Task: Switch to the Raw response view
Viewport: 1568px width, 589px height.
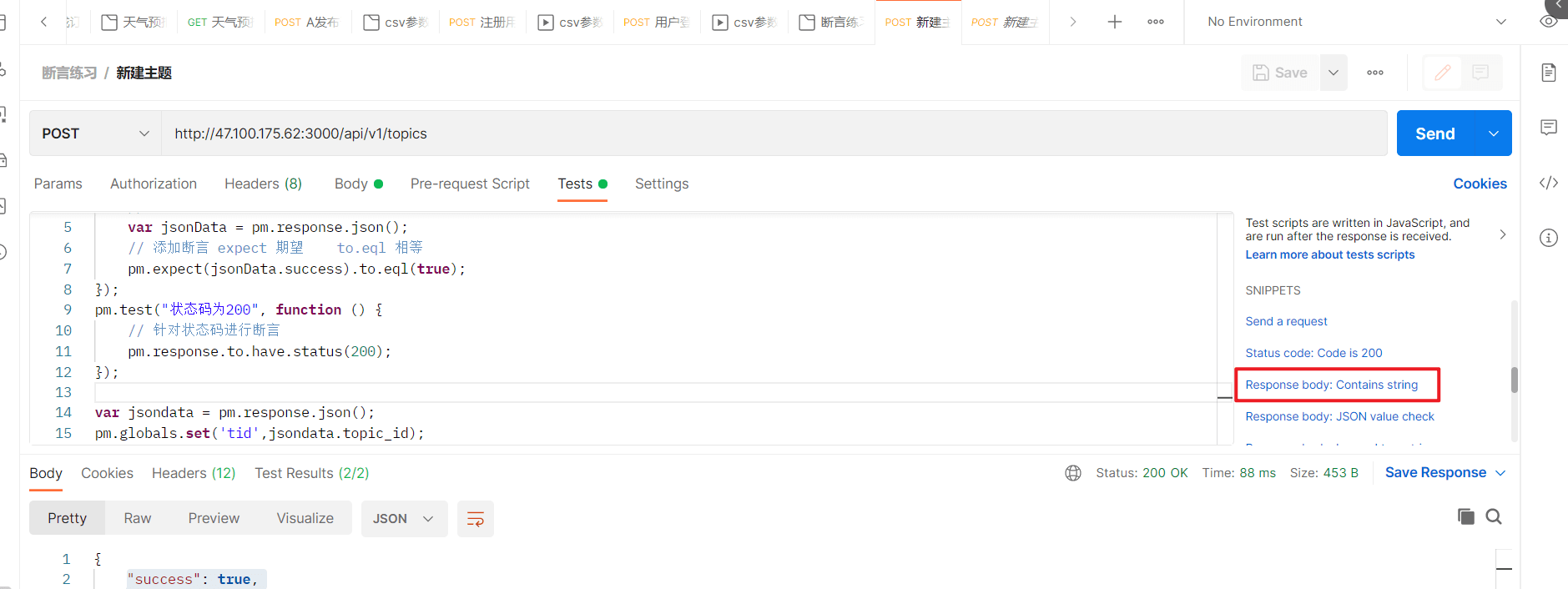Action: pyautogui.click(x=138, y=519)
